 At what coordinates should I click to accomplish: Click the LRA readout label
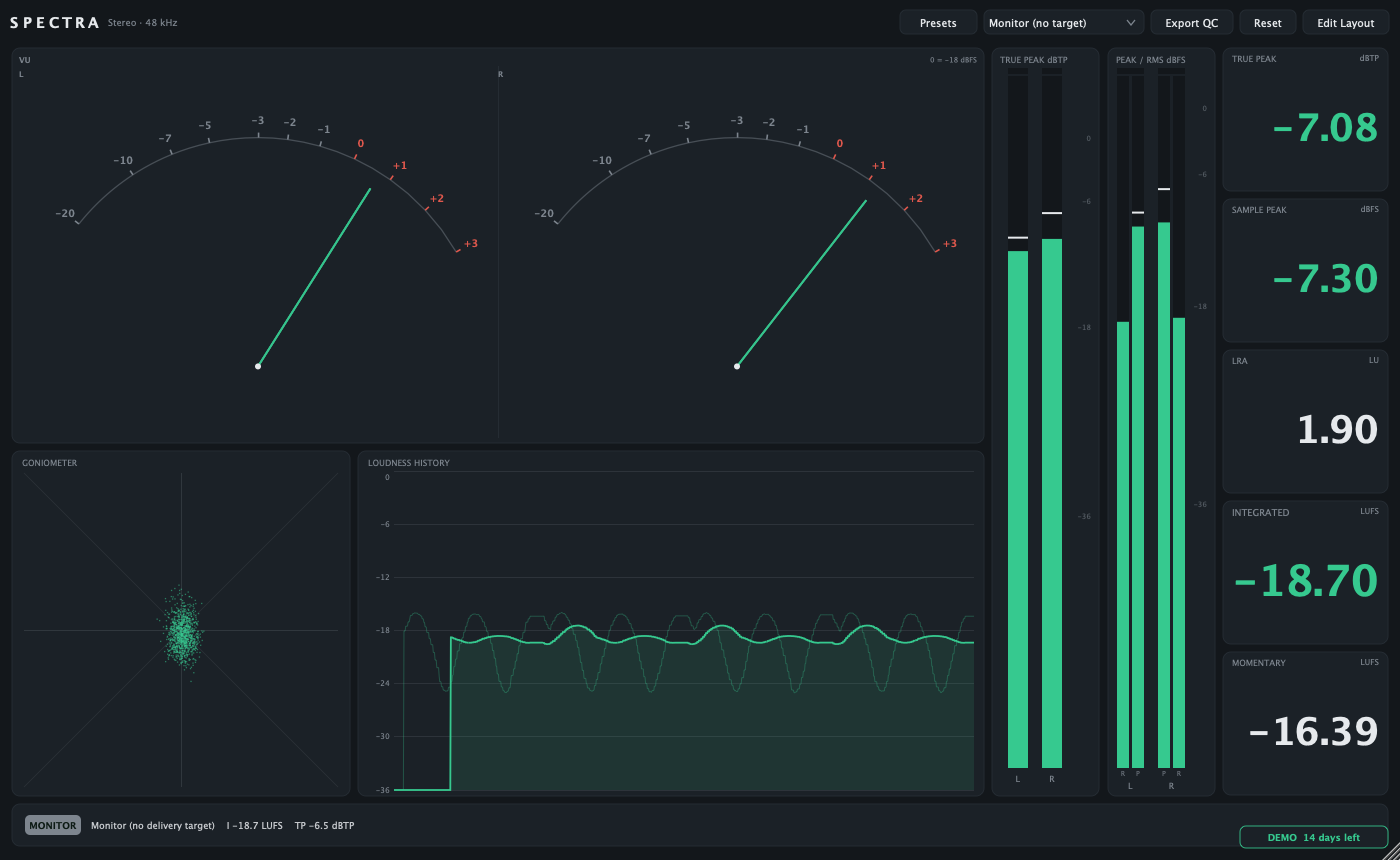(x=1240, y=361)
